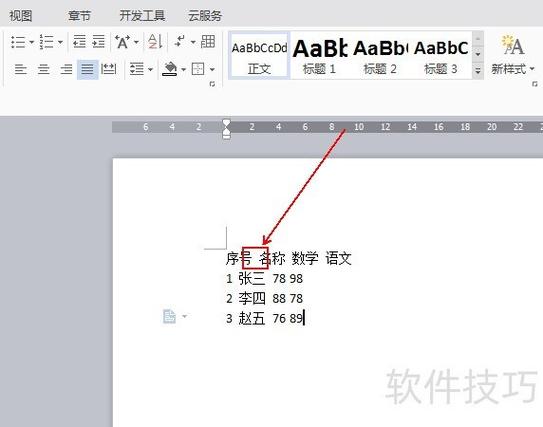Expand the Chinese layout dropdown arrow
543x427 pixels.
tap(136, 42)
